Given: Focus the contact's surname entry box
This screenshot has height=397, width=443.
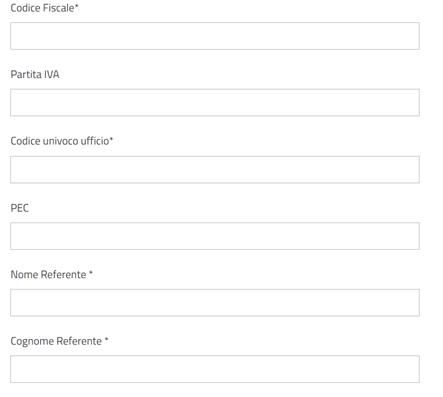Looking at the screenshot, I should coord(215,369).
